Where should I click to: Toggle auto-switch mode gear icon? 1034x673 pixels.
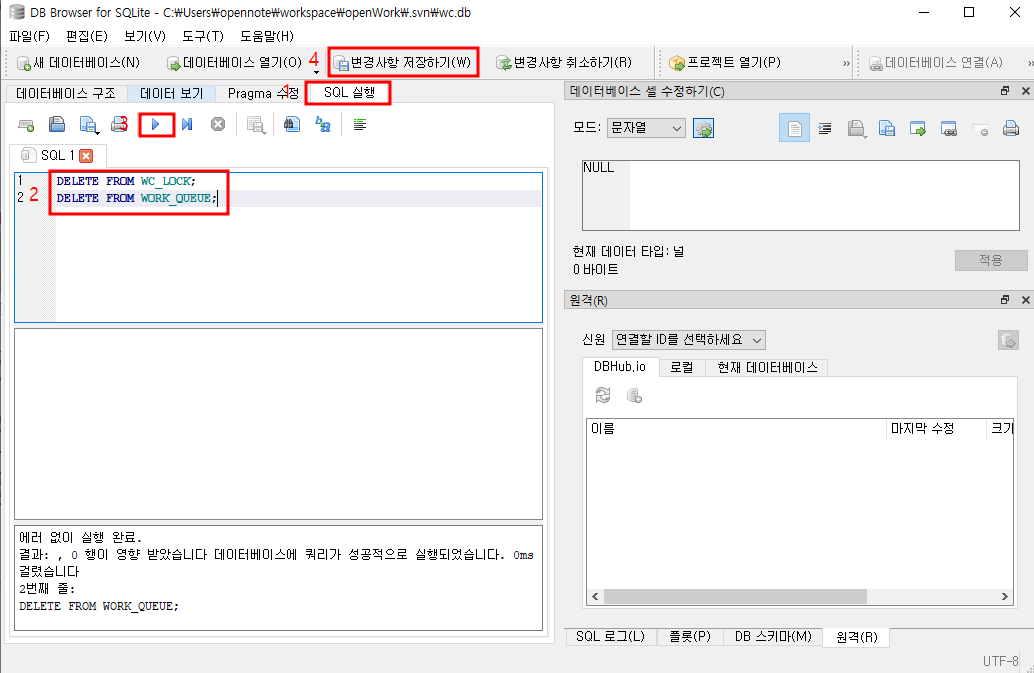[x=704, y=128]
